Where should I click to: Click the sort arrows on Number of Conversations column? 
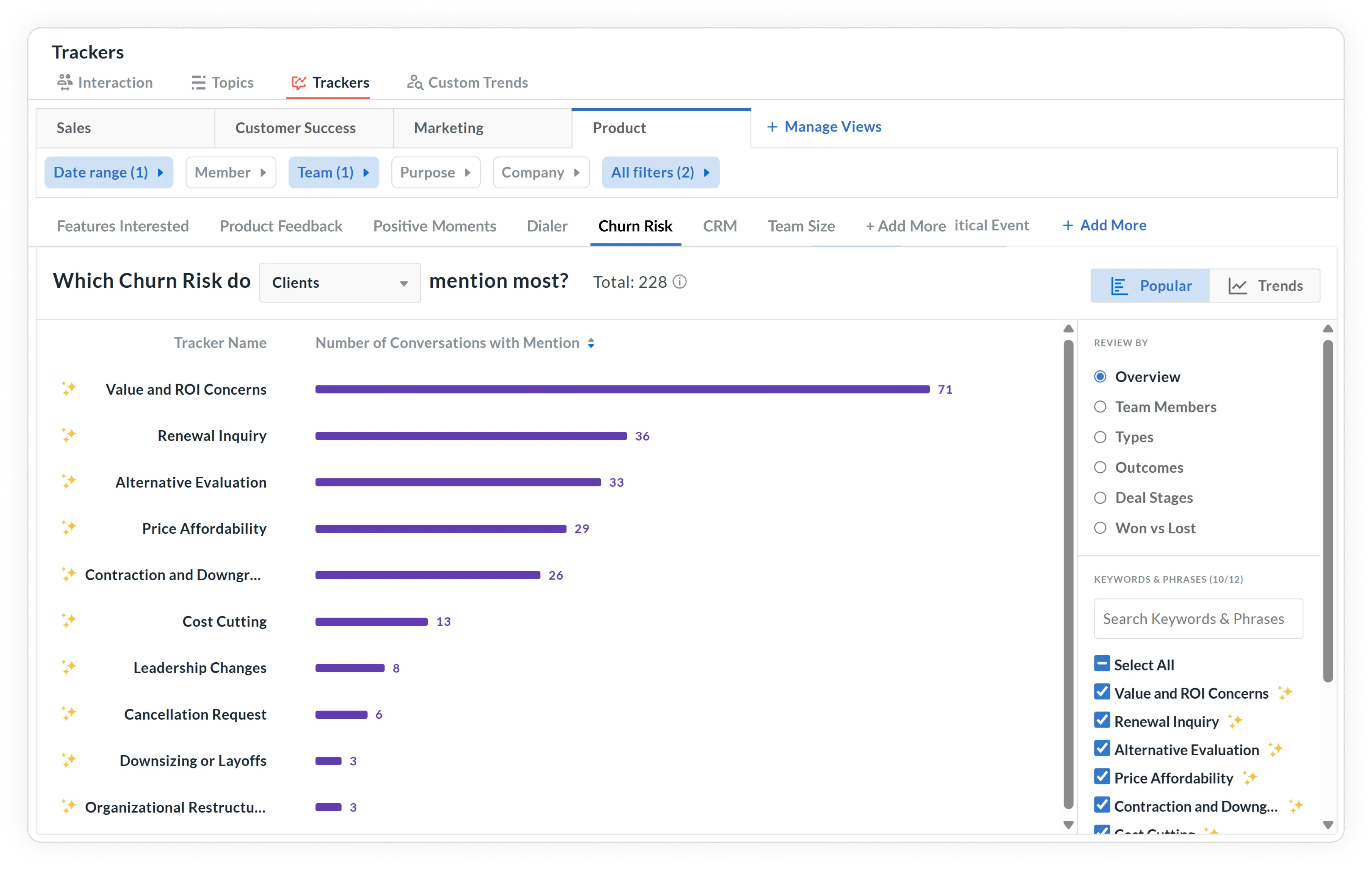pyautogui.click(x=591, y=343)
